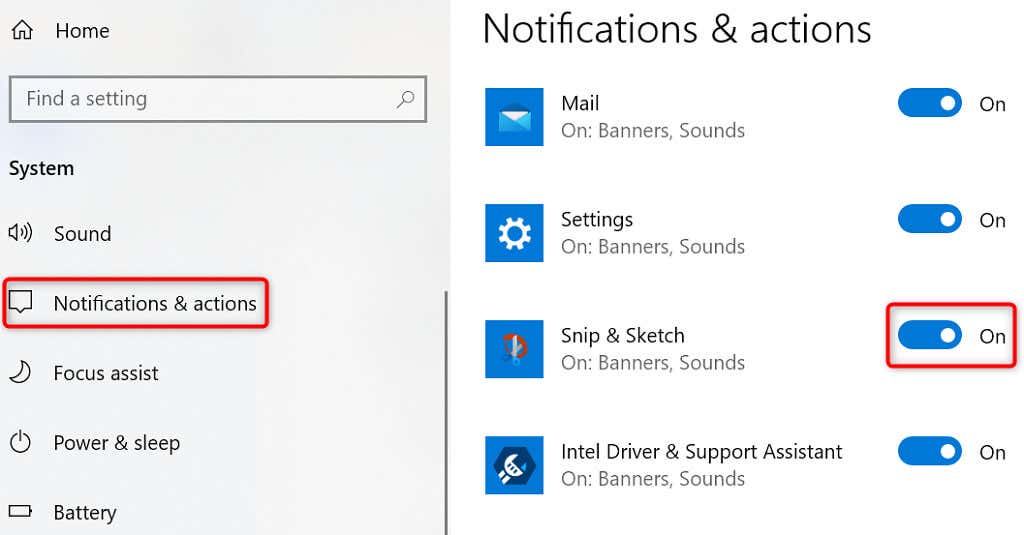
Task: Open Snip & Sketch notification entry by name
Action: pyautogui.click(x=623, y=336)
